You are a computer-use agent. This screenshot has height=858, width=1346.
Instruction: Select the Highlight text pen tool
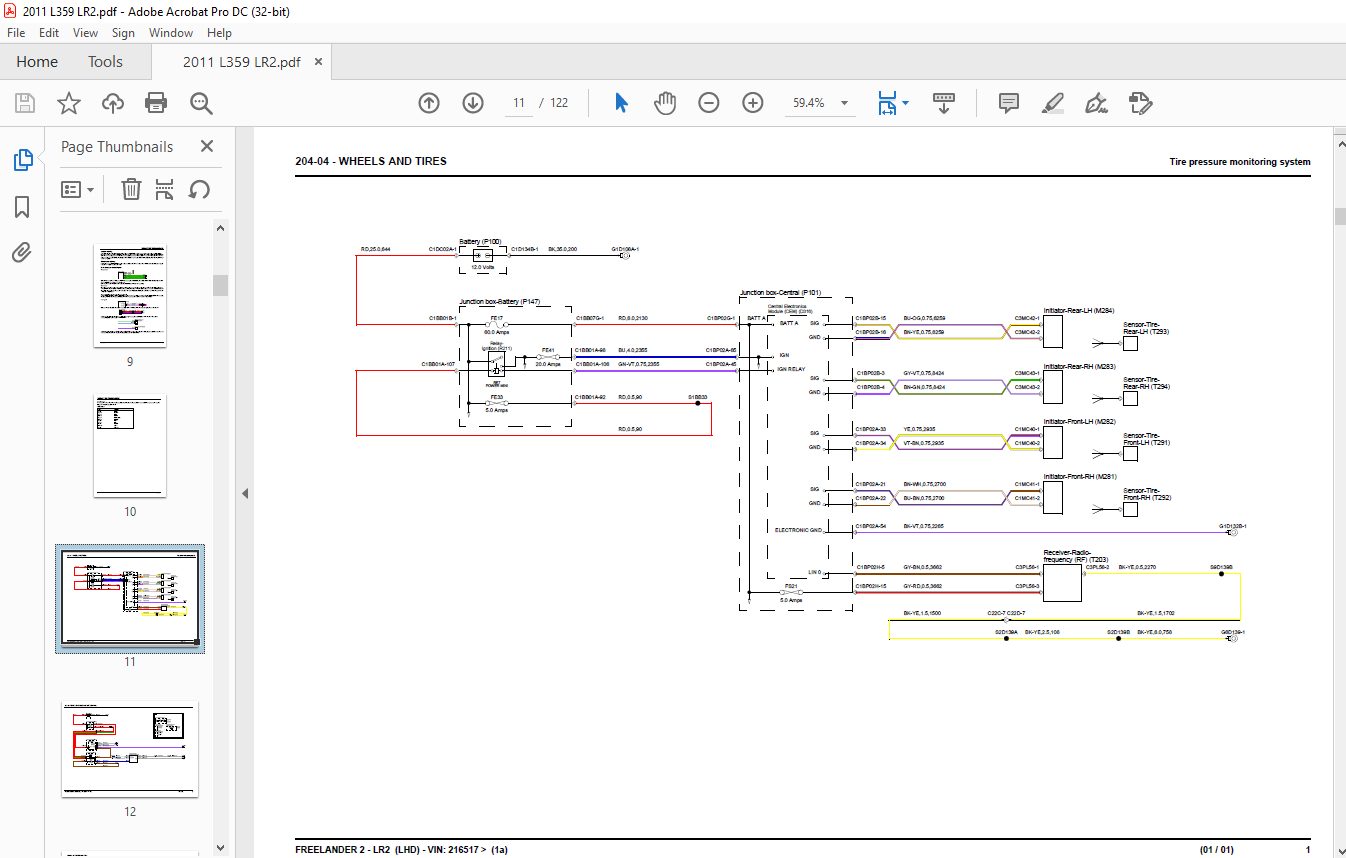[x=1052, y=103]
